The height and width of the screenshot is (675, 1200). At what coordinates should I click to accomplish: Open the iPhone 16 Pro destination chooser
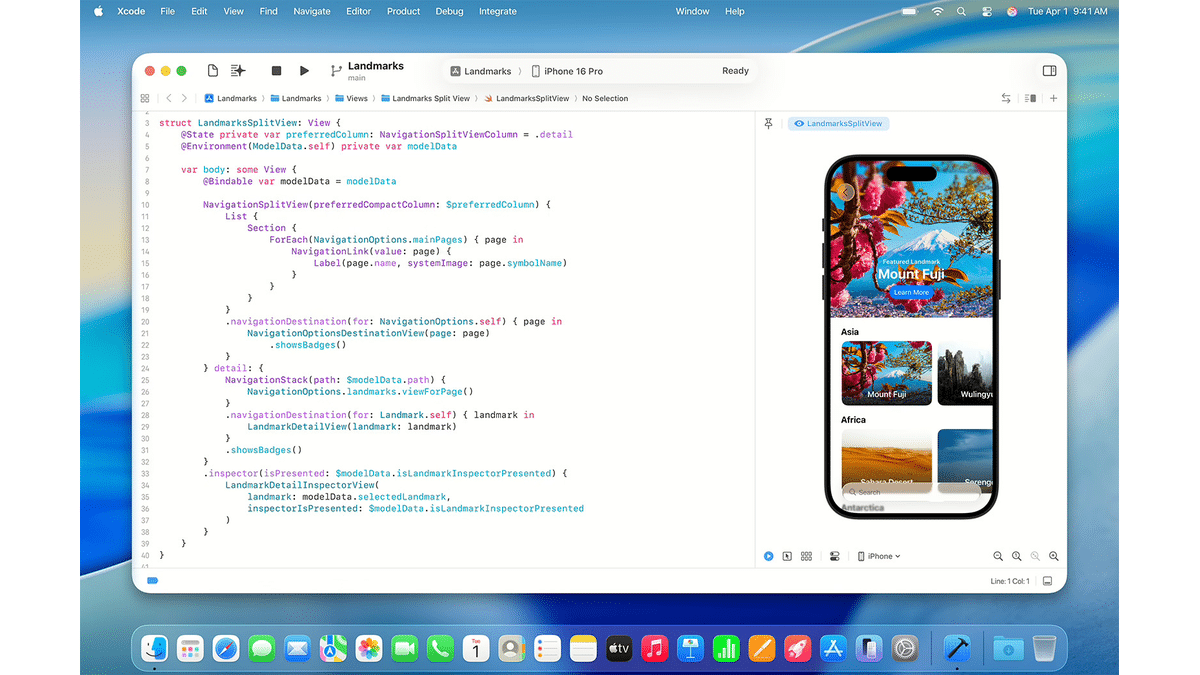pos(570,70)
